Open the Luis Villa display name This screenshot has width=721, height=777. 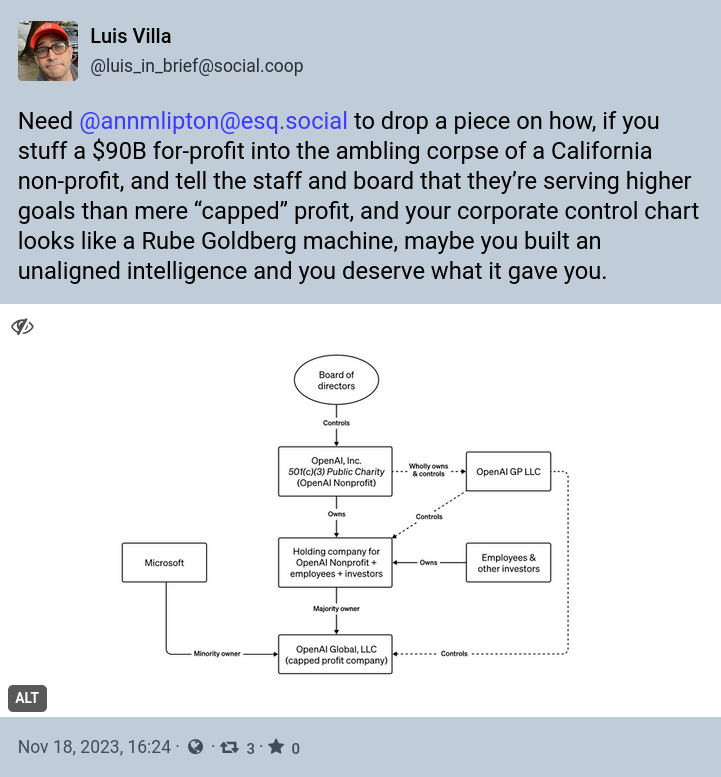(x=131, y=36)
